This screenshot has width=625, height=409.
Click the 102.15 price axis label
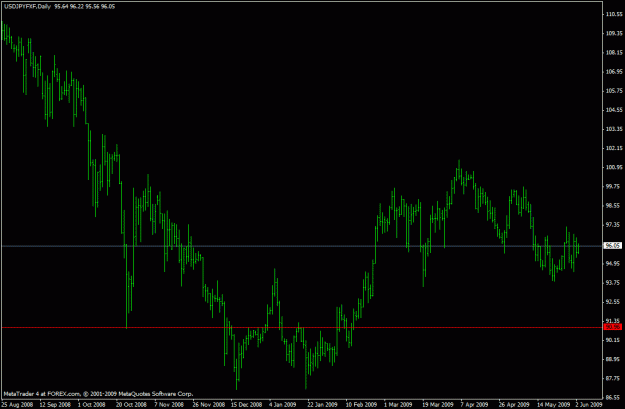coord(614,148)
